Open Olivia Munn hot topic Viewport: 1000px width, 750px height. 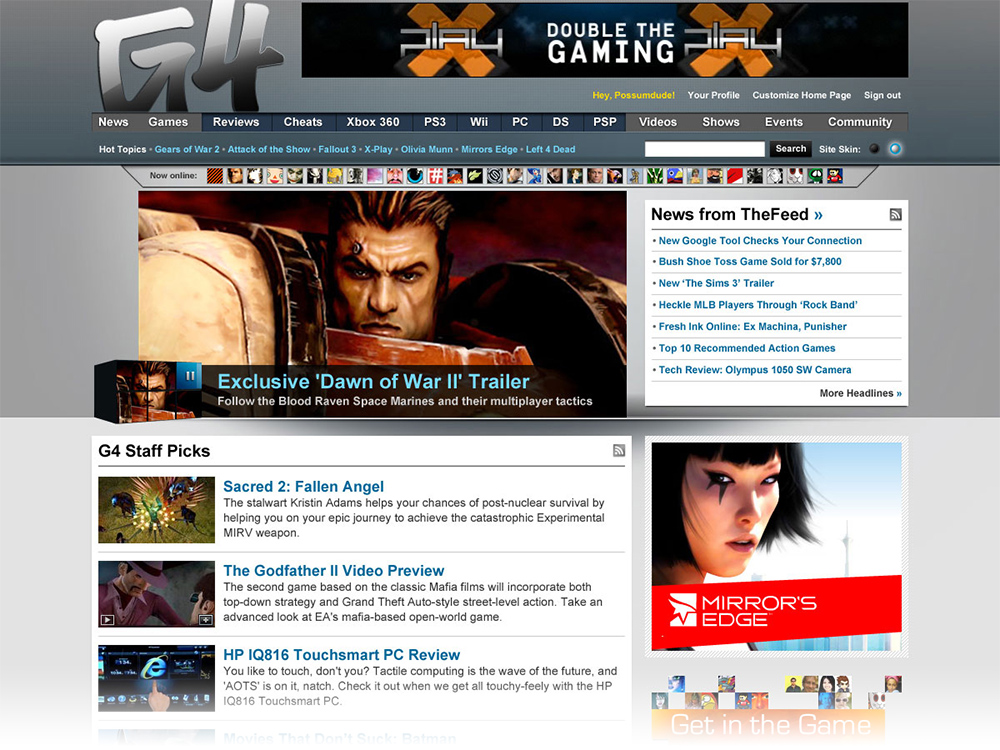pos(427,149)
